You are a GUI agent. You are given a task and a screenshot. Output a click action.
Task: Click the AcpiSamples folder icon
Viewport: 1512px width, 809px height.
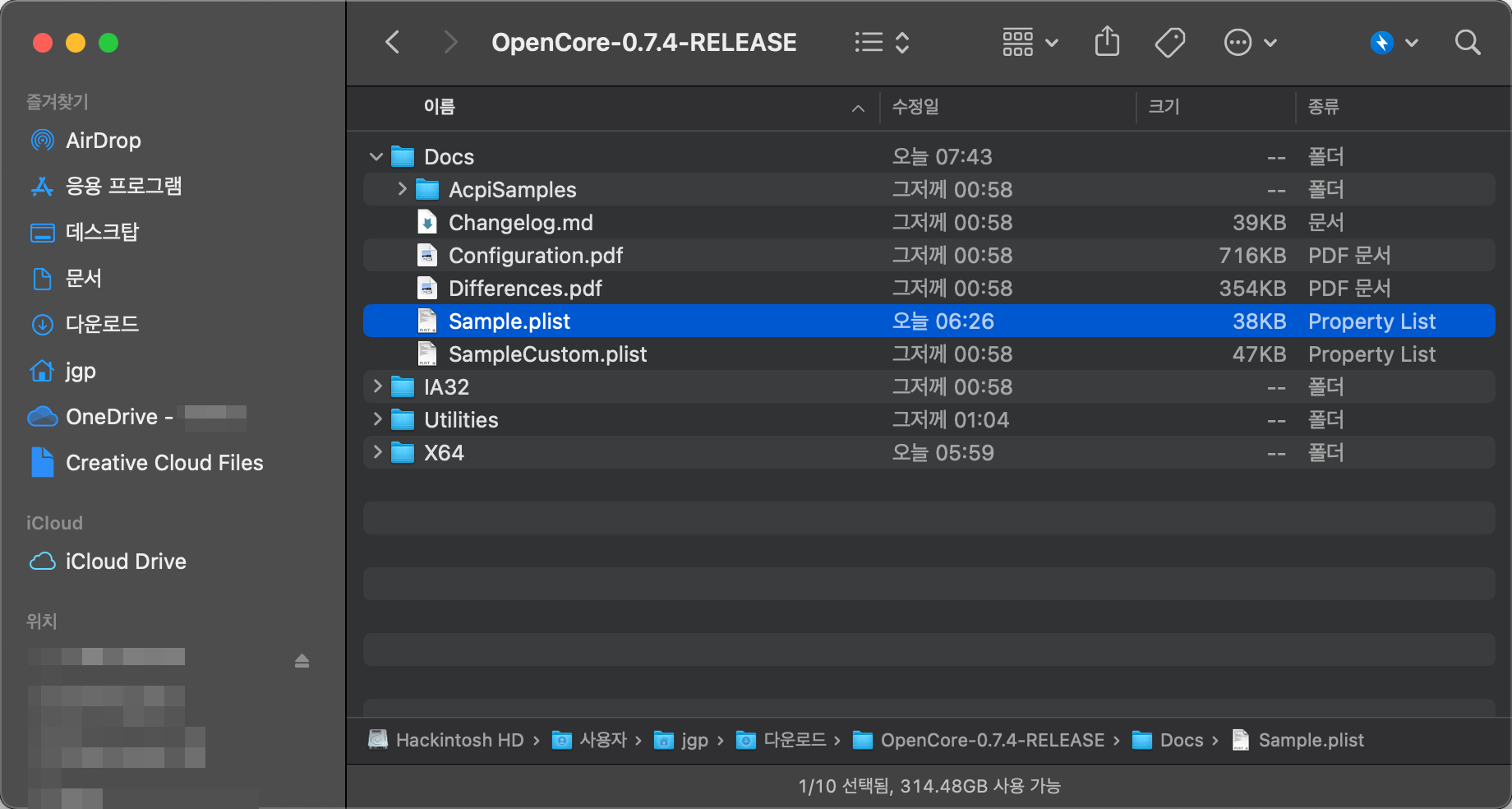426,189
